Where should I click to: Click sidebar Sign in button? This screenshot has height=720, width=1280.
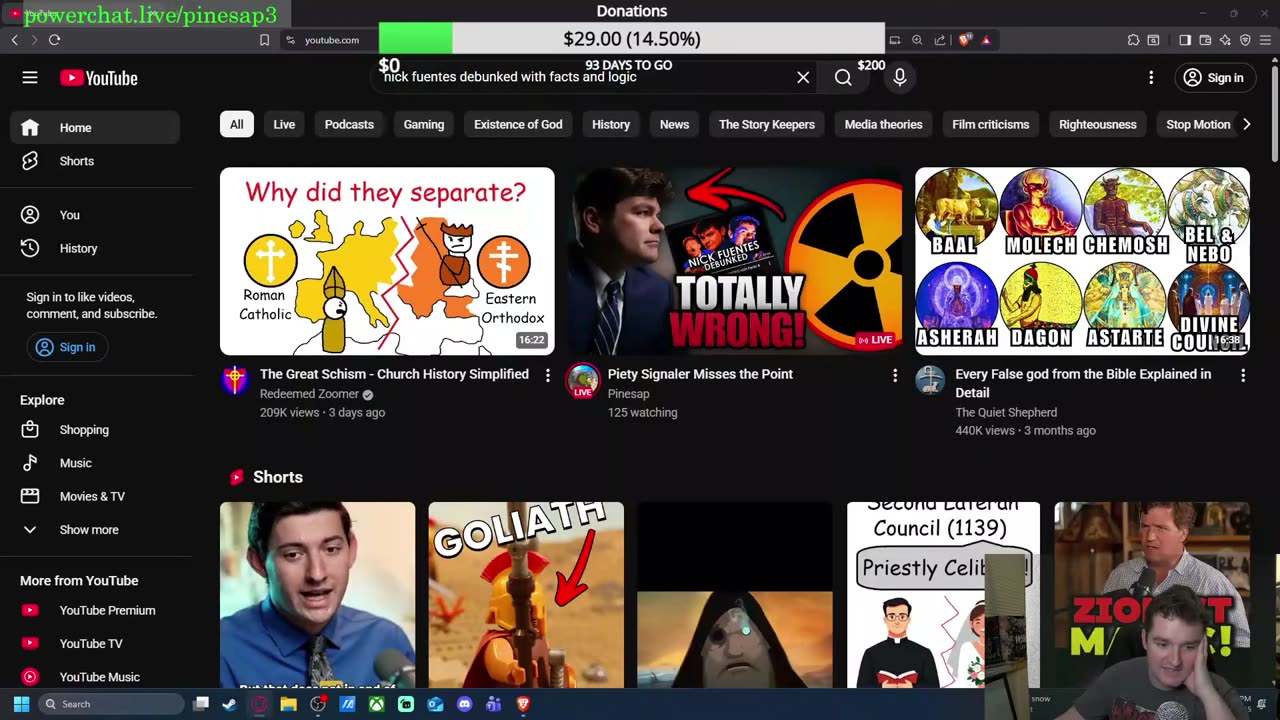coord(66,347)
